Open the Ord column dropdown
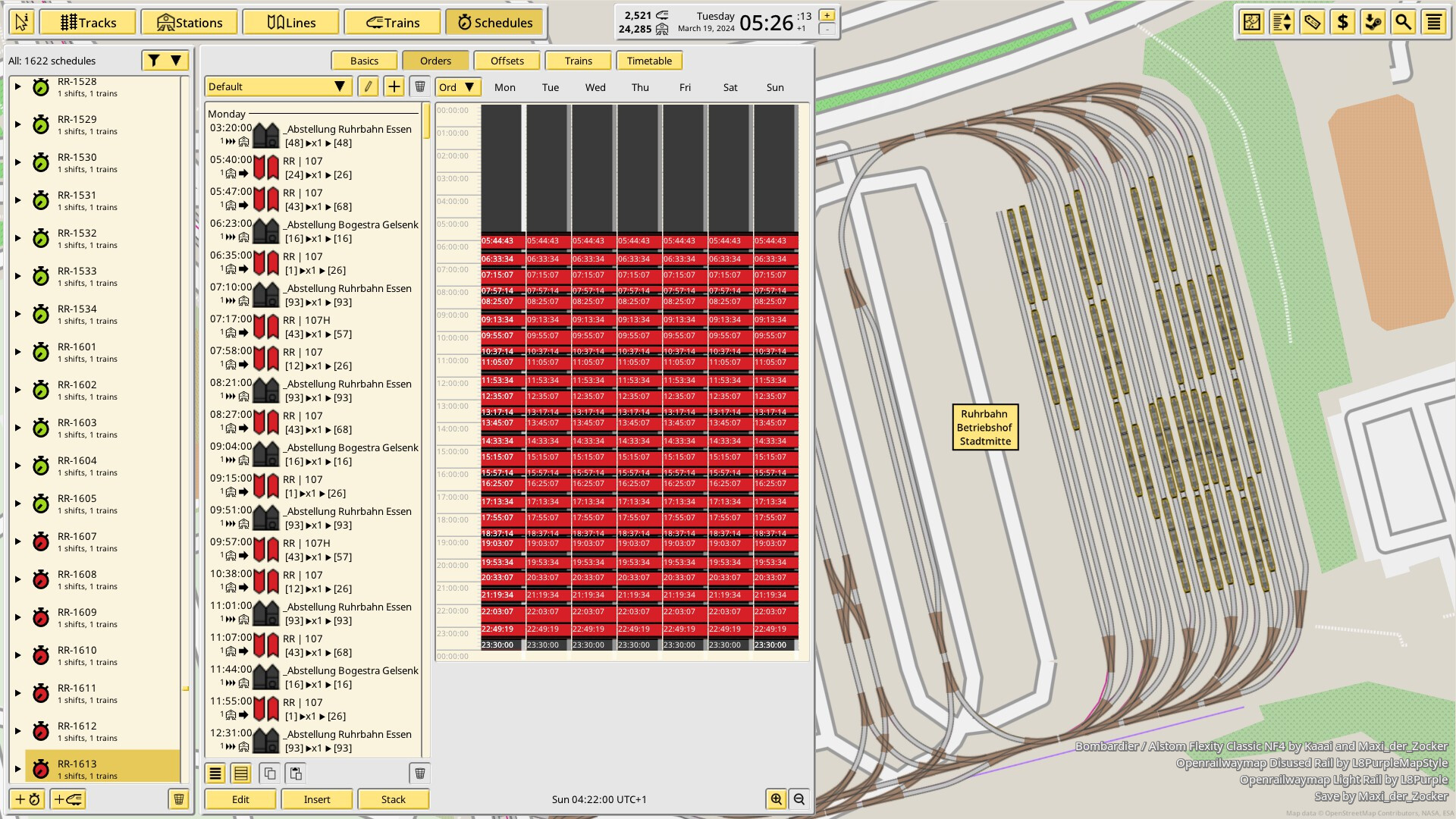Viewport: 1456px width, 819px height. [x=457, y=87]
